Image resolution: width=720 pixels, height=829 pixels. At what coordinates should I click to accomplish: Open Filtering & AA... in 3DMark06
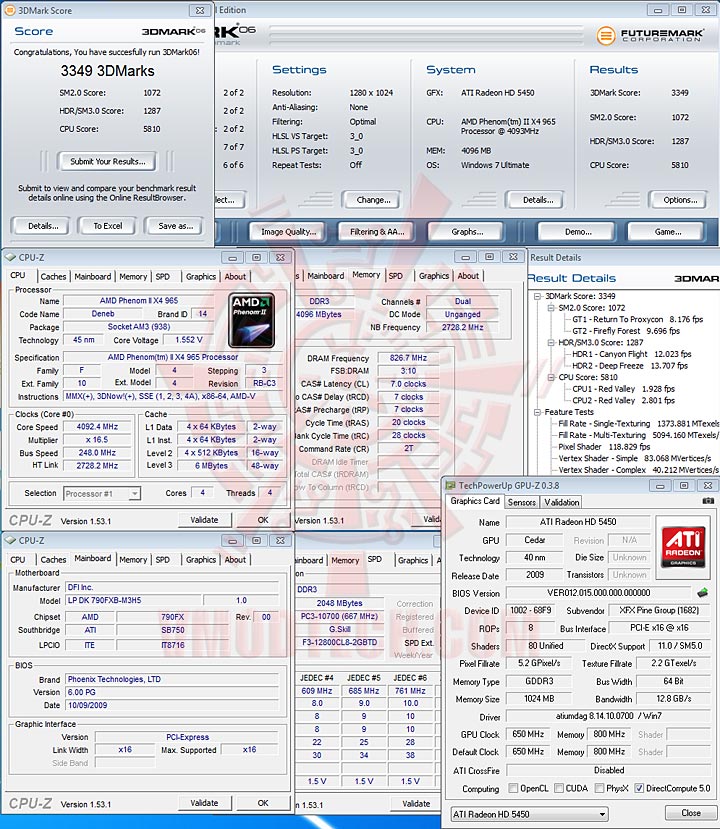point(377,232)
